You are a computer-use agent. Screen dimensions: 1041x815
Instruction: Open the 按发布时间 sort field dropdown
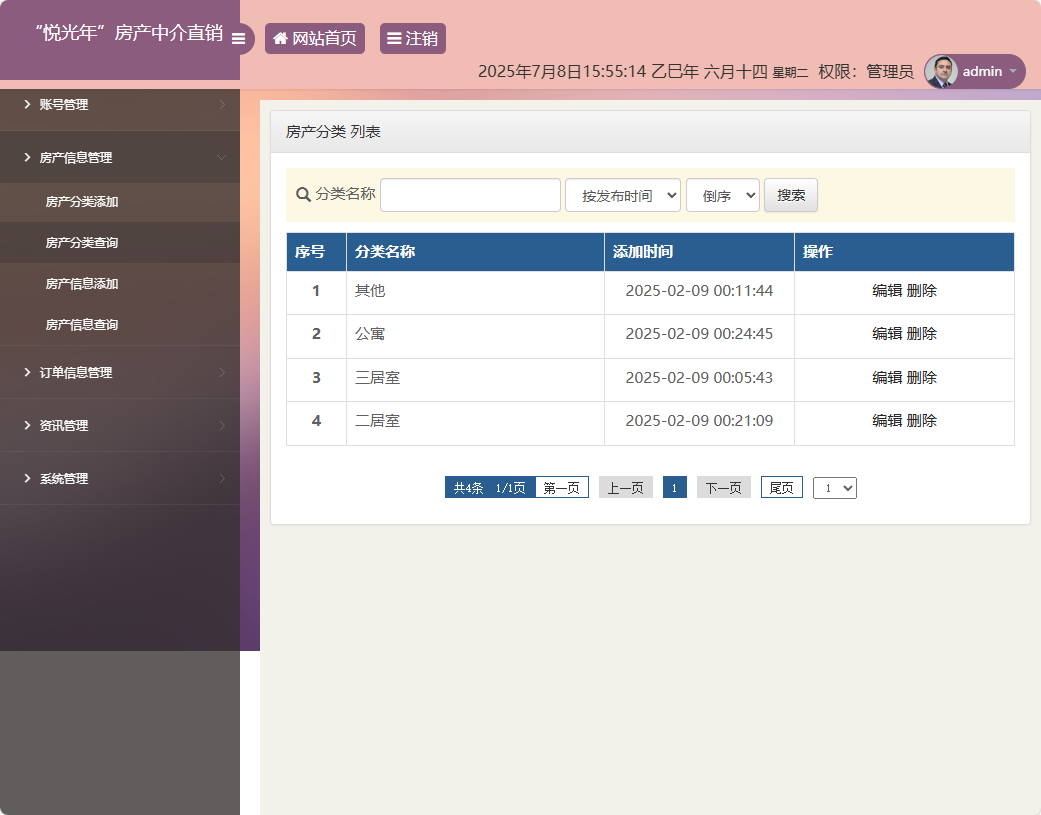[x=622, y=195]
